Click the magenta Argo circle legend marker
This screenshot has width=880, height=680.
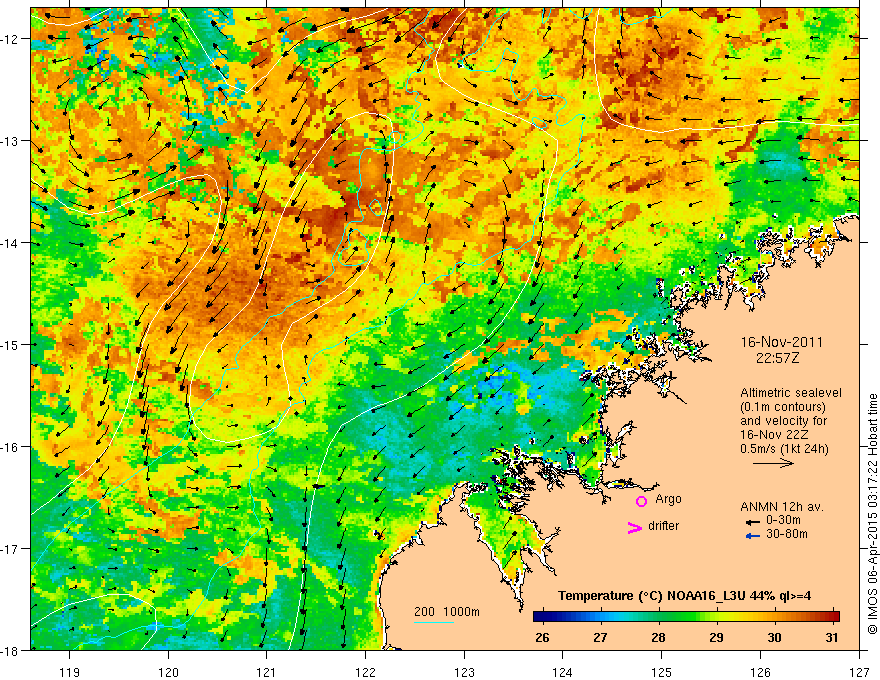641,502
